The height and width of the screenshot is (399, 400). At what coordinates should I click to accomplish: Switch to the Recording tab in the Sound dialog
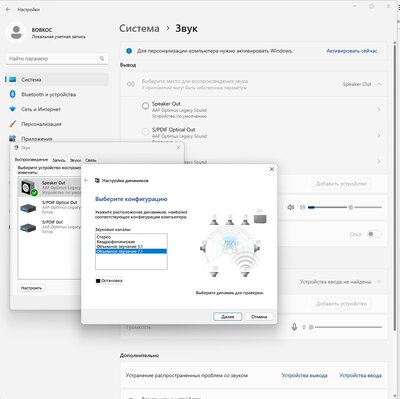pos(59,160)
